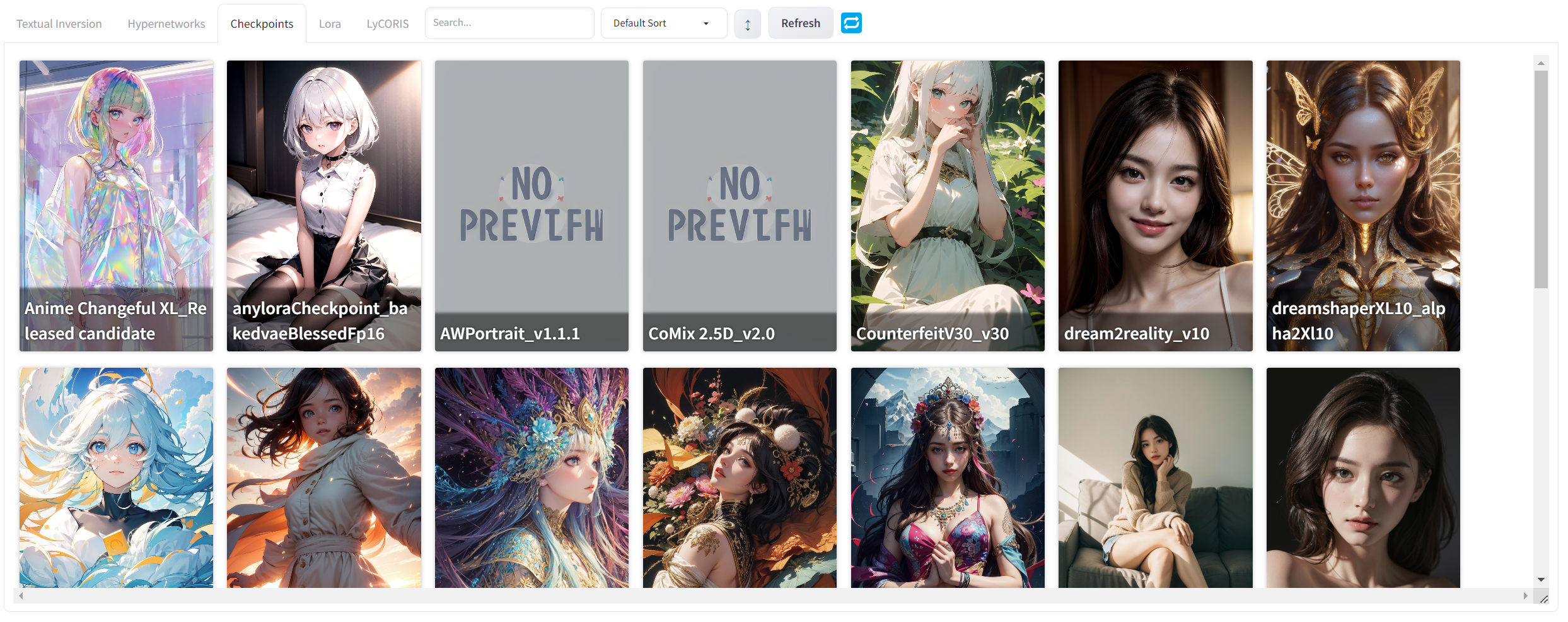Click the vertical scrollbar up arrow
This screenshot has height=622, width=1568.
pyautogui.click(x=1541, y=63)
